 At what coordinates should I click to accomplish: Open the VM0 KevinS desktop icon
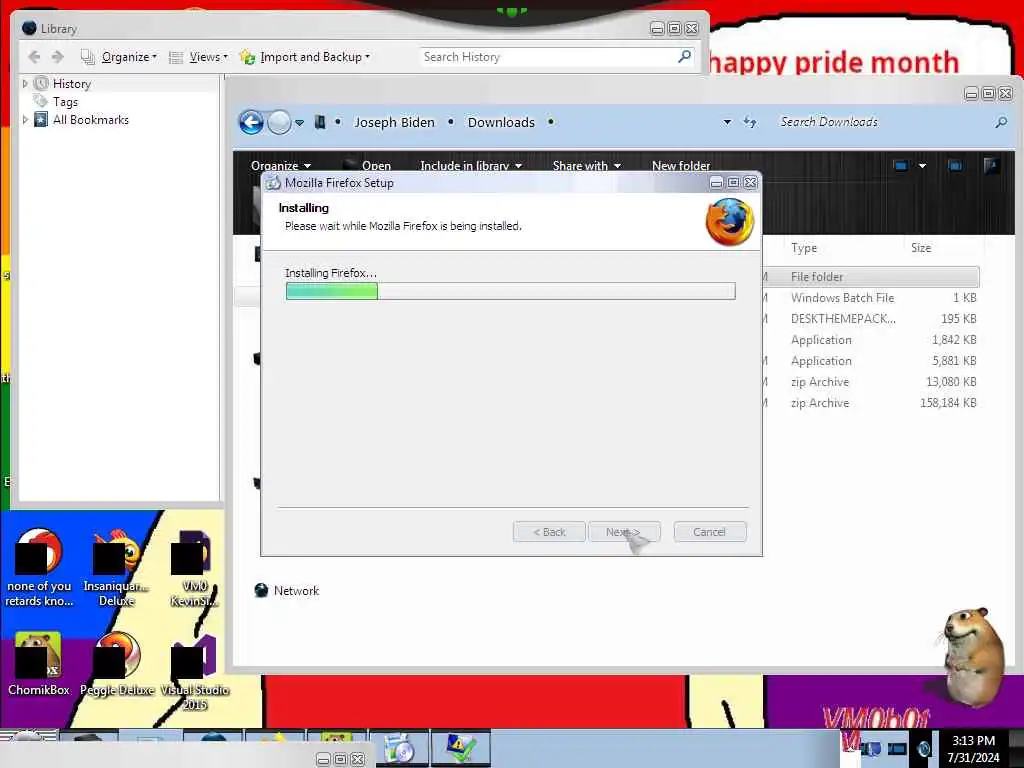pyautogui.click(x=194, y=568)
